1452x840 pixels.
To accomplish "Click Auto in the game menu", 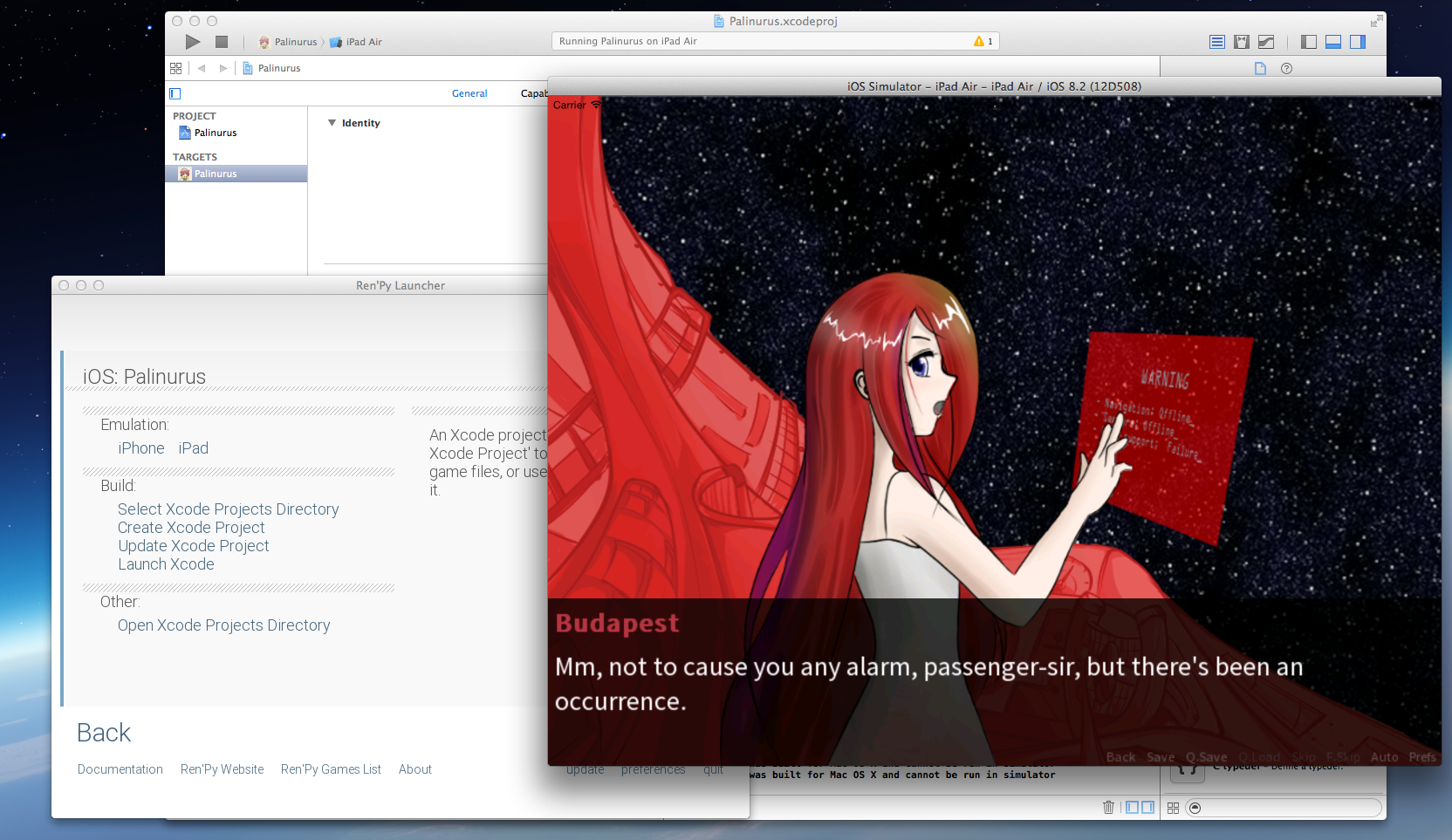I will pos(1384,757).
